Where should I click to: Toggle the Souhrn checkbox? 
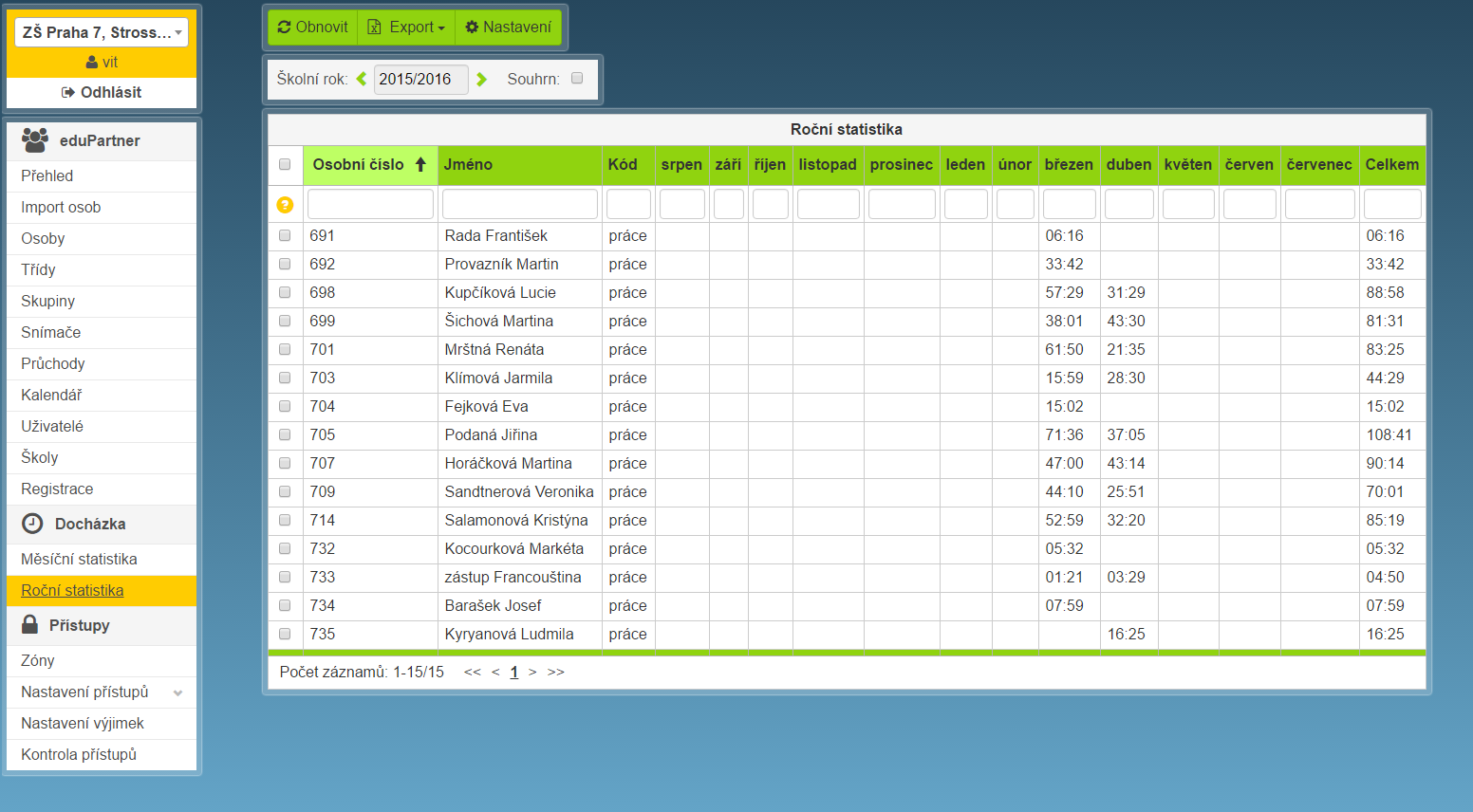pyautogui.click(x=577, y=79)
